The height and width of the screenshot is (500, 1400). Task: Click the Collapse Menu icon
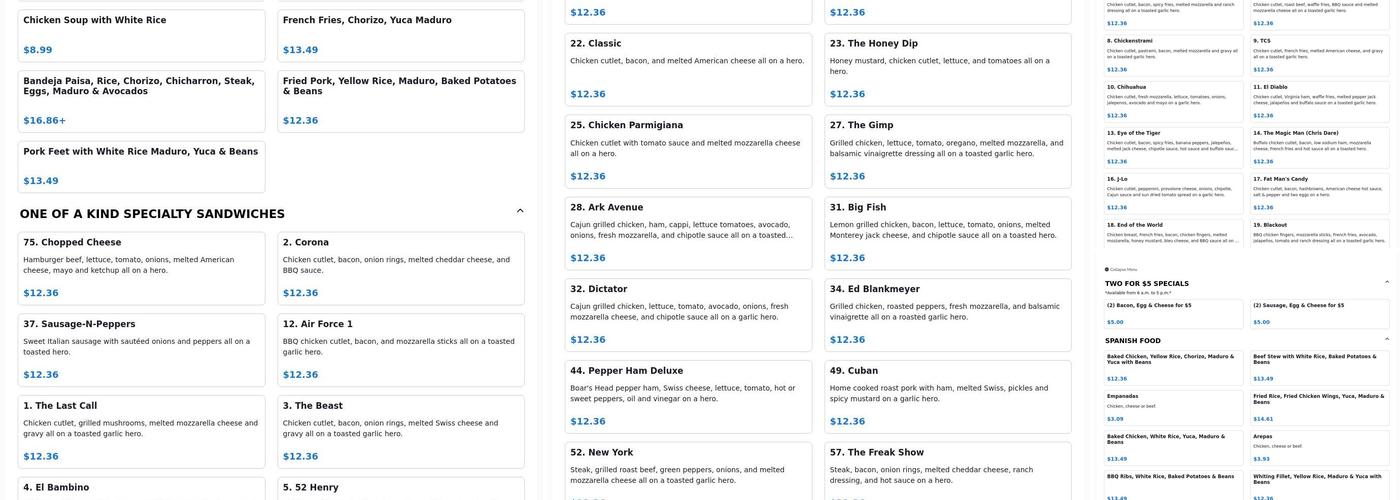pos(1107,269)
